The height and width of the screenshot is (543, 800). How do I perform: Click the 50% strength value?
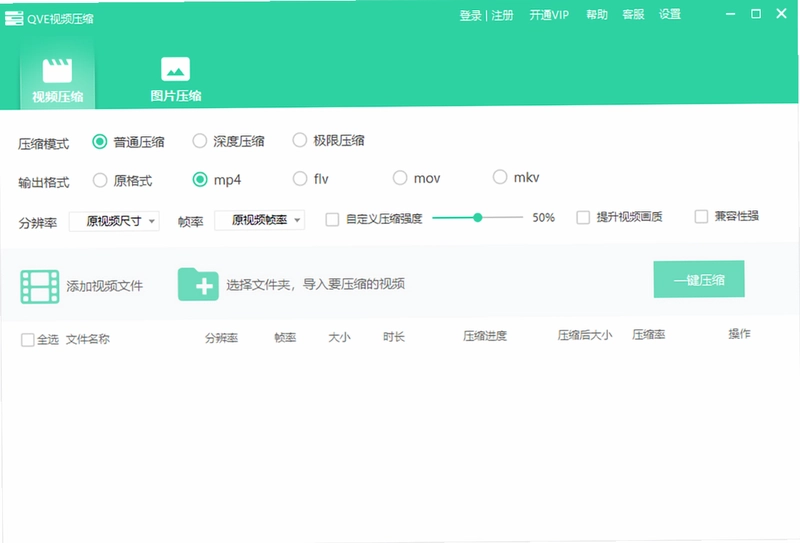pyautogui.click(x=543, y=217)
